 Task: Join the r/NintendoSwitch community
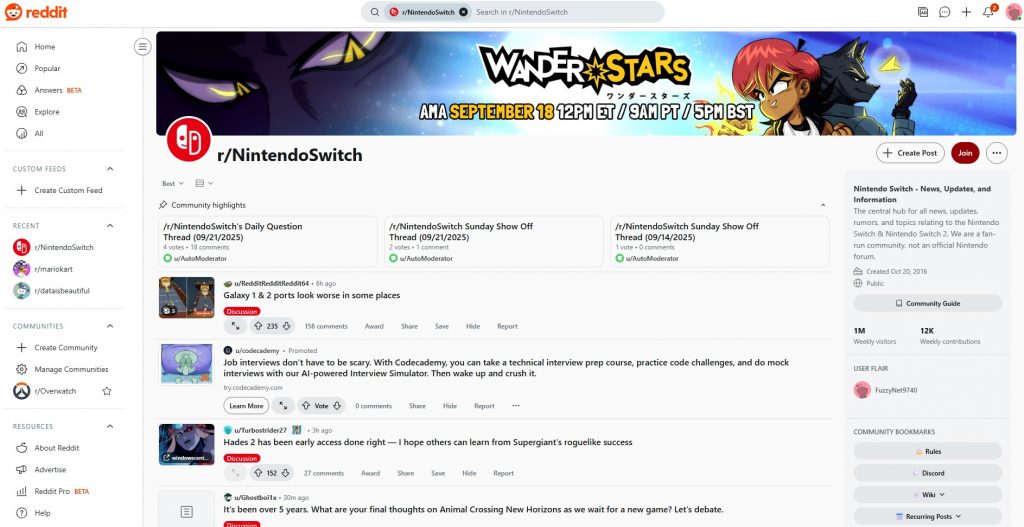tap(965, 153)
